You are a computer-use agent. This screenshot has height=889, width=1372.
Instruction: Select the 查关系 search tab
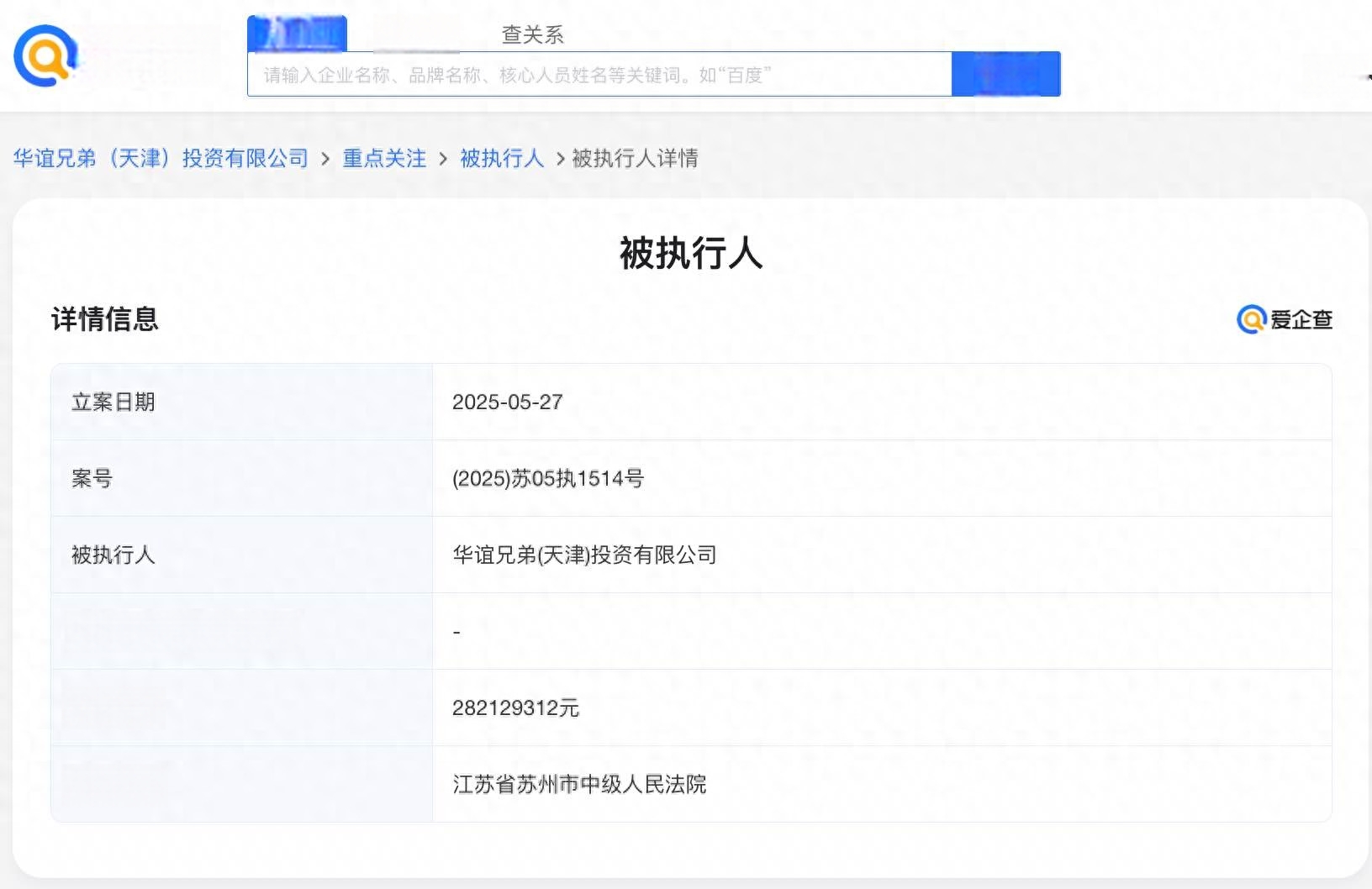(x=532, y=34)
